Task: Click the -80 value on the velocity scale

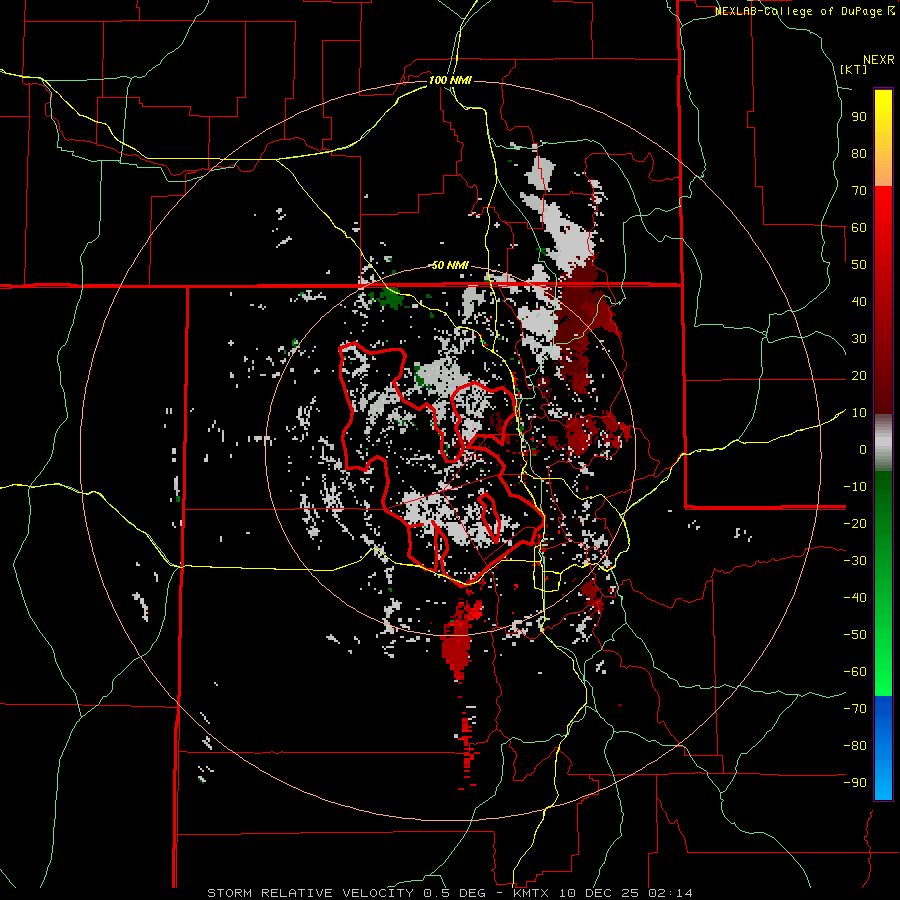Action: coord(855,746)
